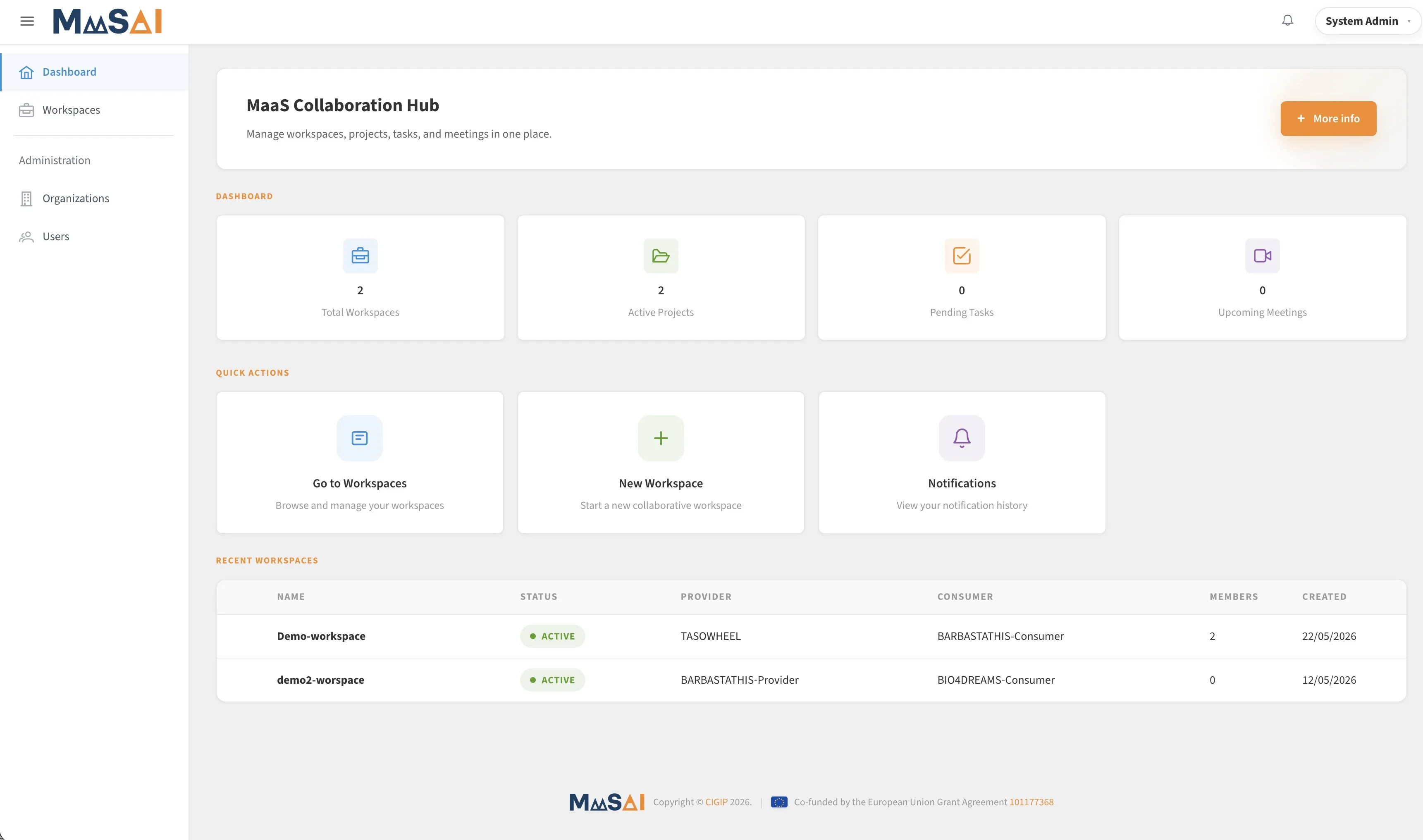The width and height of the screenshot is (1423, 840).
Task: Click the 12/05/2026 created date
Action: point(1329,680)
